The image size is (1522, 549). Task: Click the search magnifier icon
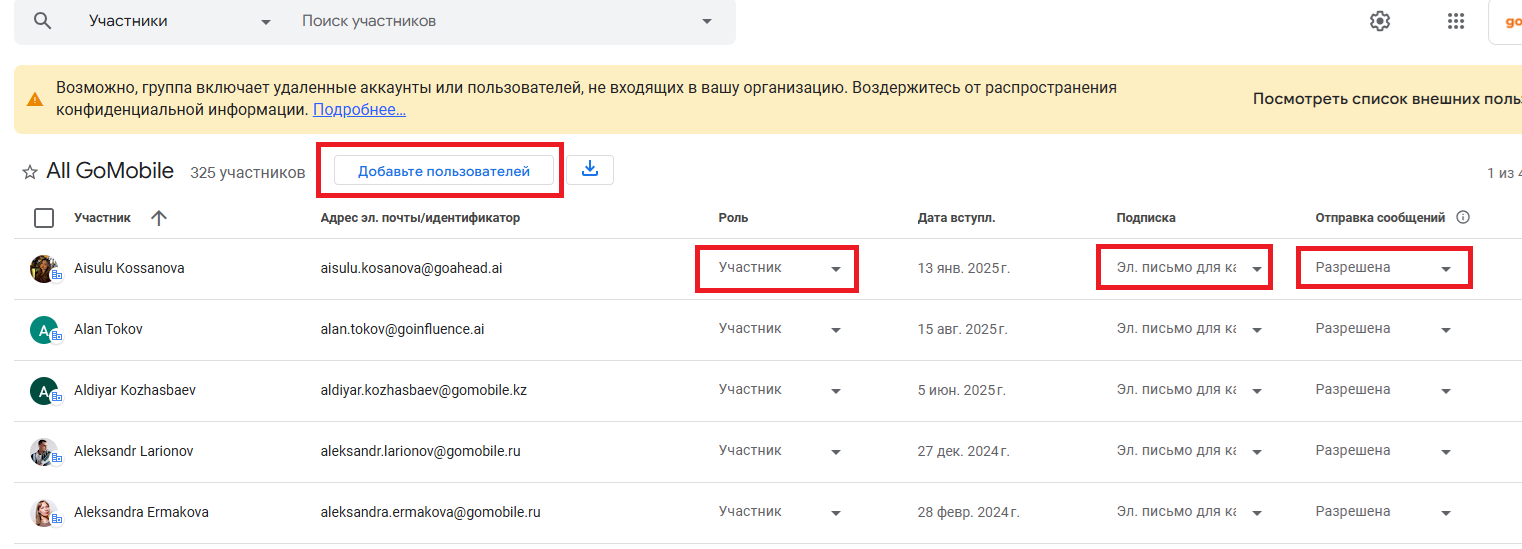click(x=42, y=21)
